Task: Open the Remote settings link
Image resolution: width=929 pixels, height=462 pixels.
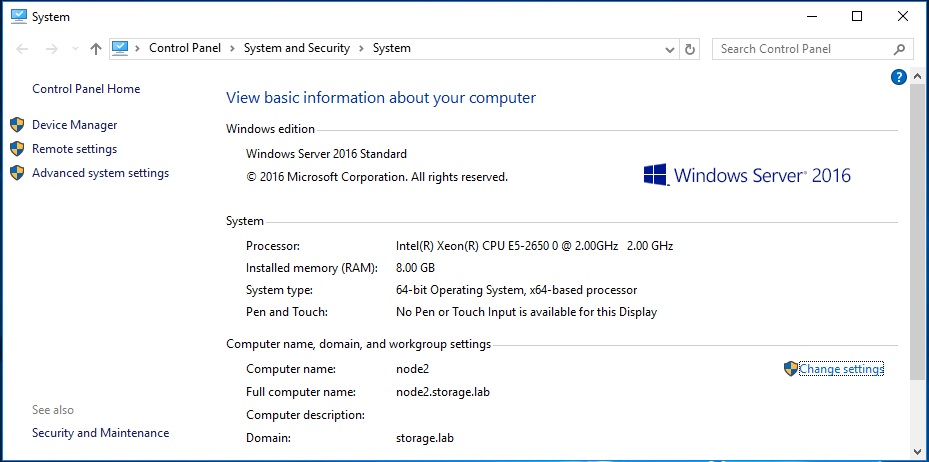Action: [75, 149]
